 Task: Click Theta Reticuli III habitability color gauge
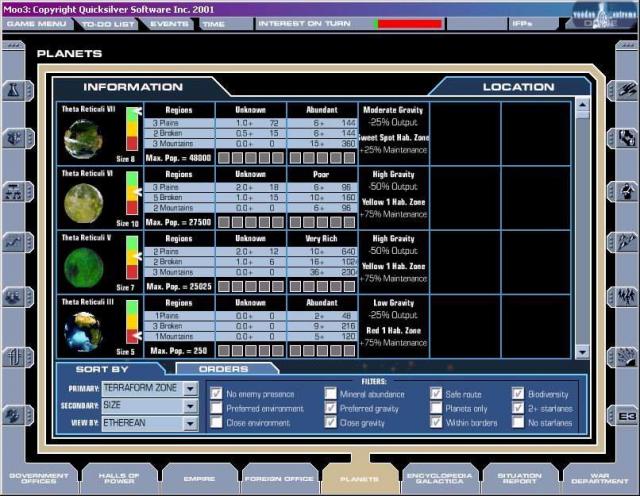click(132, 322)
